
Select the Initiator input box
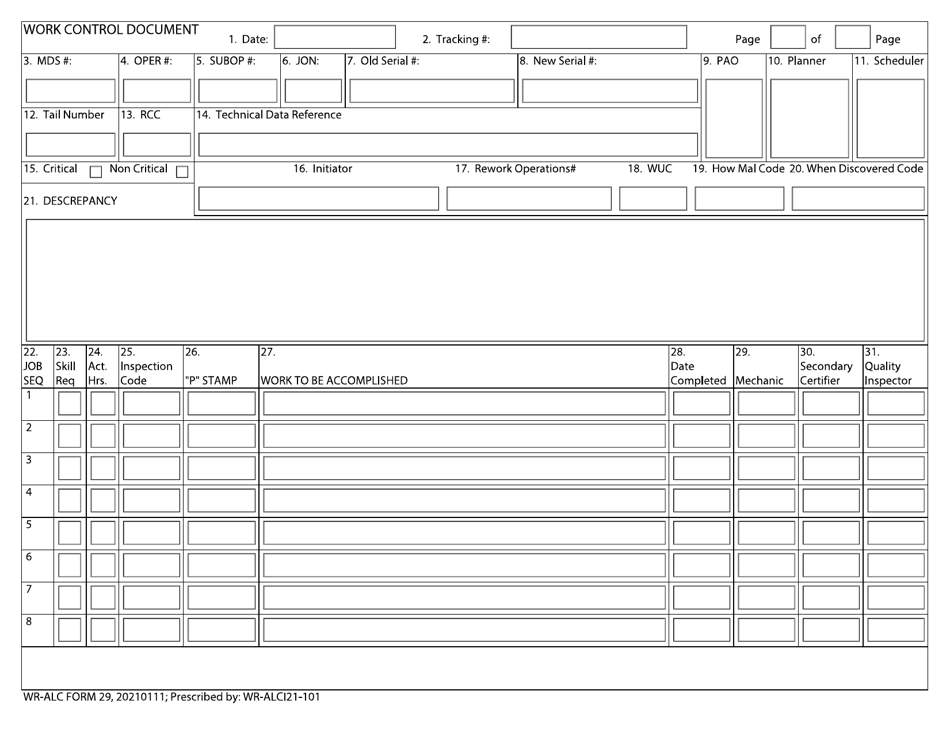point(318,198)
